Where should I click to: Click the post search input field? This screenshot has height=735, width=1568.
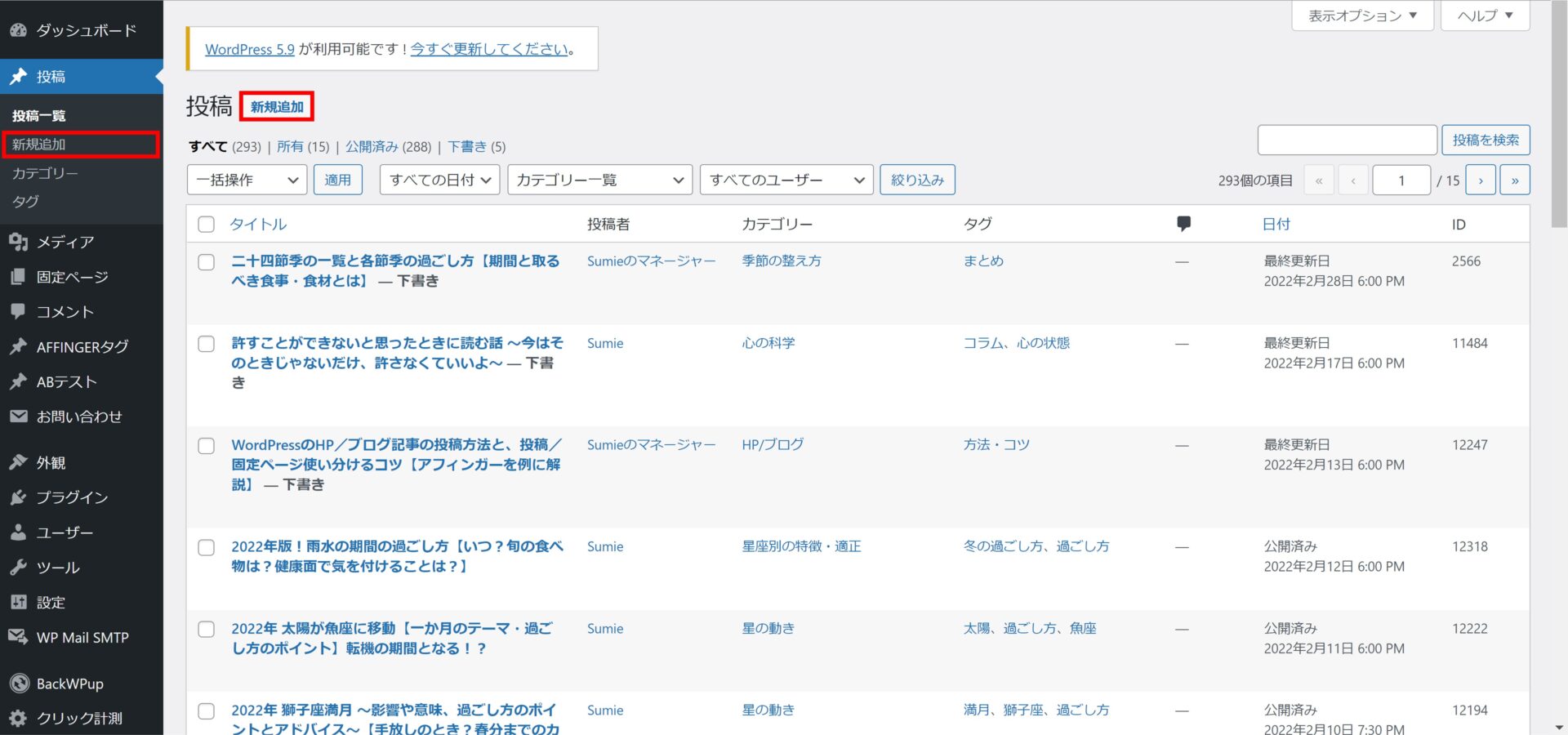point(1347,140)
